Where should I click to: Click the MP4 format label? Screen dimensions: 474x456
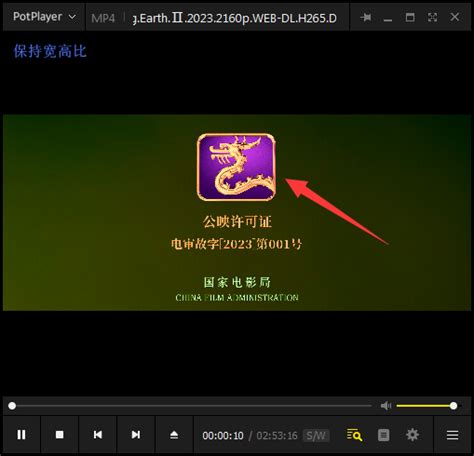tap(103, 18)
